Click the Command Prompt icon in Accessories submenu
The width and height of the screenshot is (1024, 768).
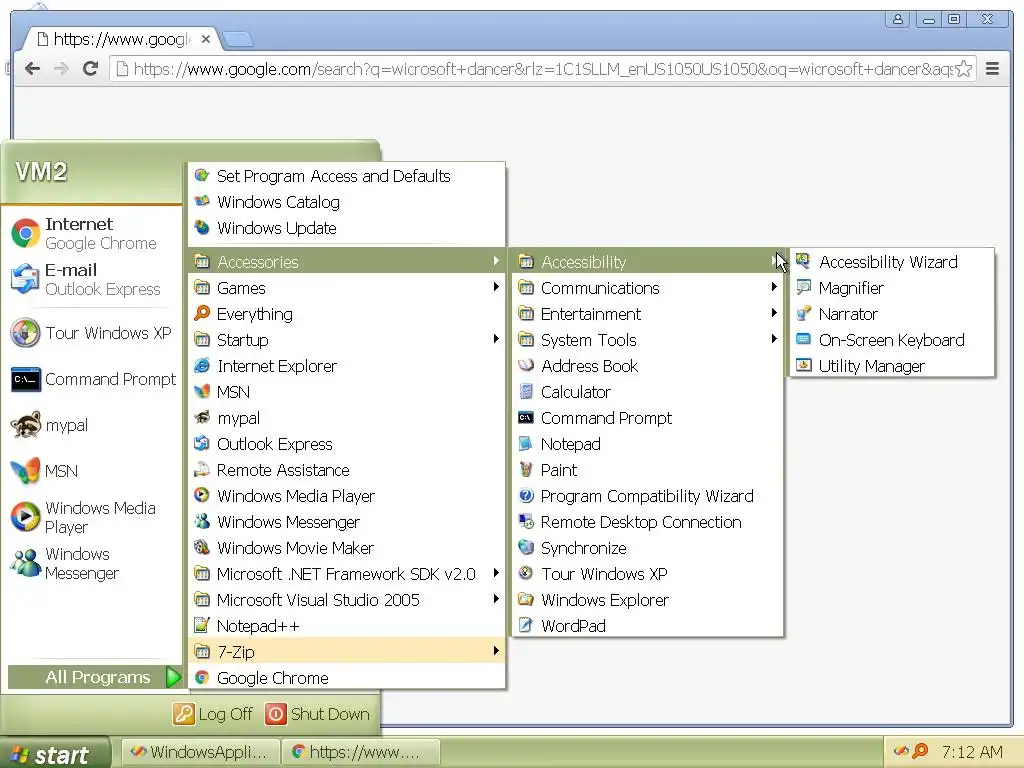pyautogui.click(x=526, y=417)
